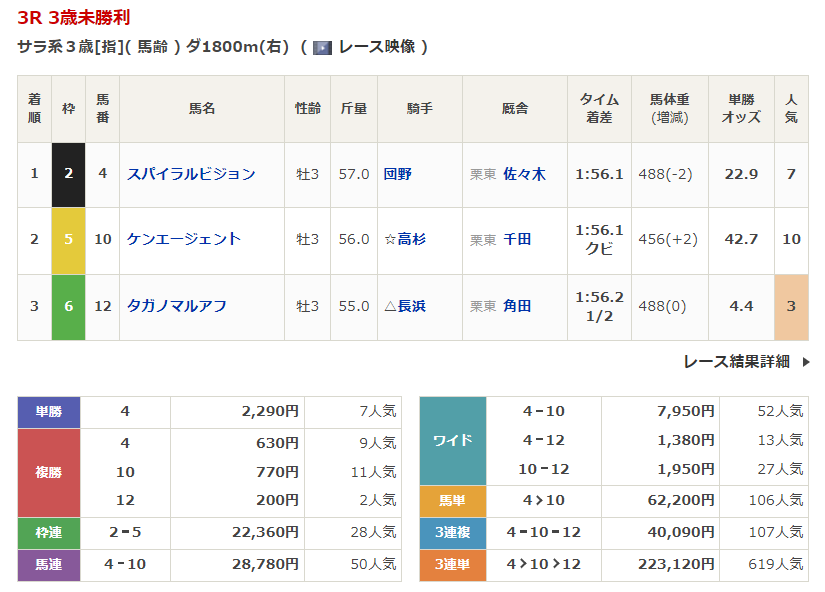This screenshot has width=825, height=592.
Task: Click the yellow frame number 5 box
Action: (69, 240)
